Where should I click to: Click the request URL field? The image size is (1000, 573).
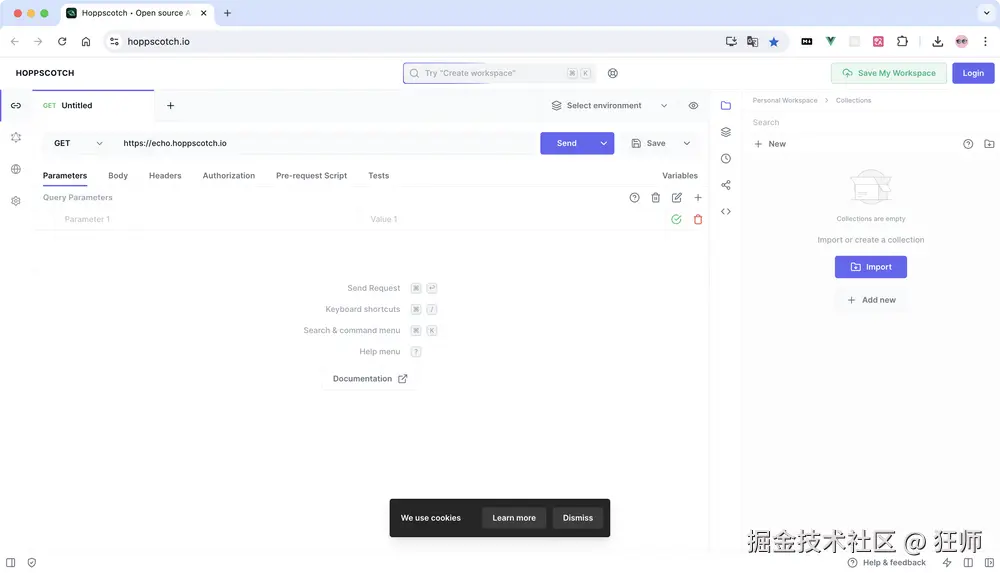click(325, 144)
